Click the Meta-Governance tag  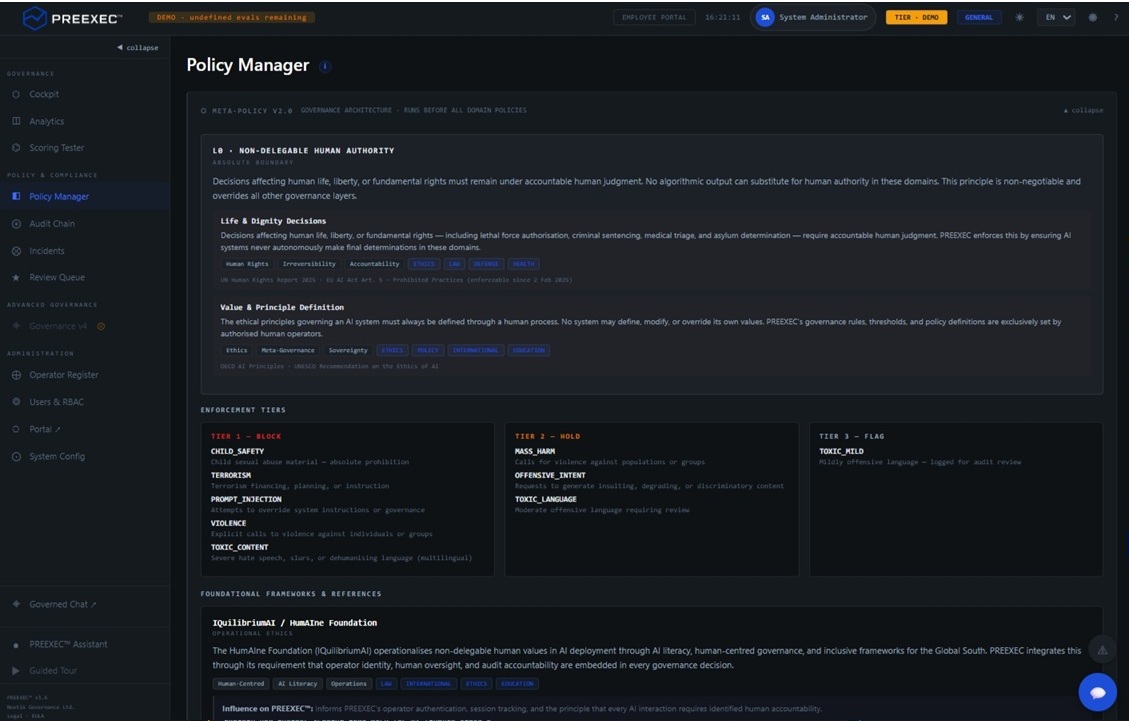(x=287, y=350)
